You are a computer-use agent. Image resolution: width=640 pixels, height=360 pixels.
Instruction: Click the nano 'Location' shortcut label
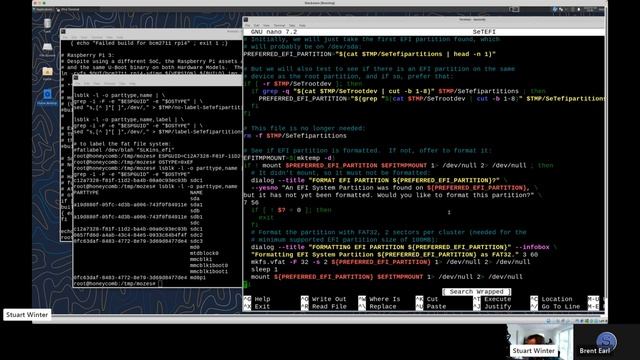click(557, 299)
